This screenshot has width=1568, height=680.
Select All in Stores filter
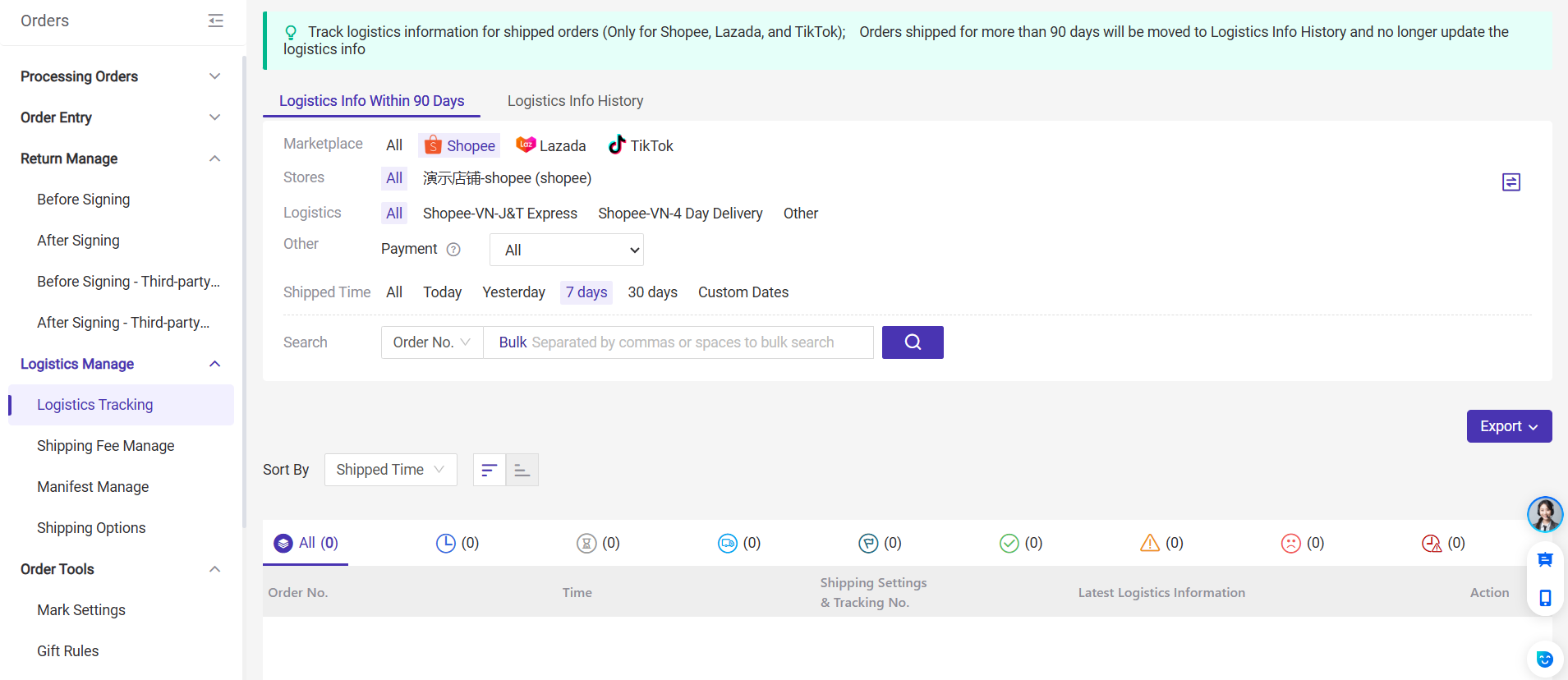point(394,178)
